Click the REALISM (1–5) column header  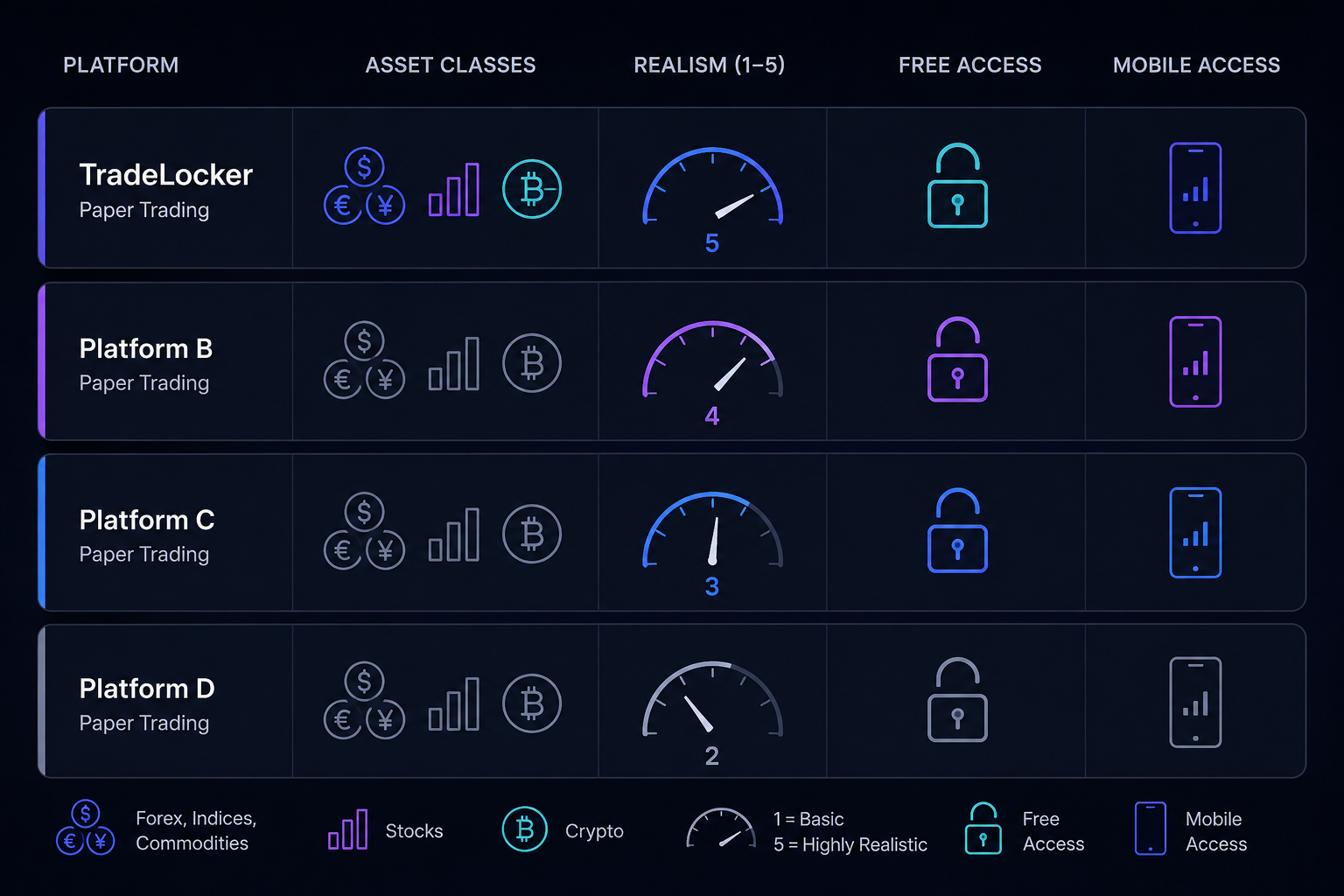tap(710, 66)
